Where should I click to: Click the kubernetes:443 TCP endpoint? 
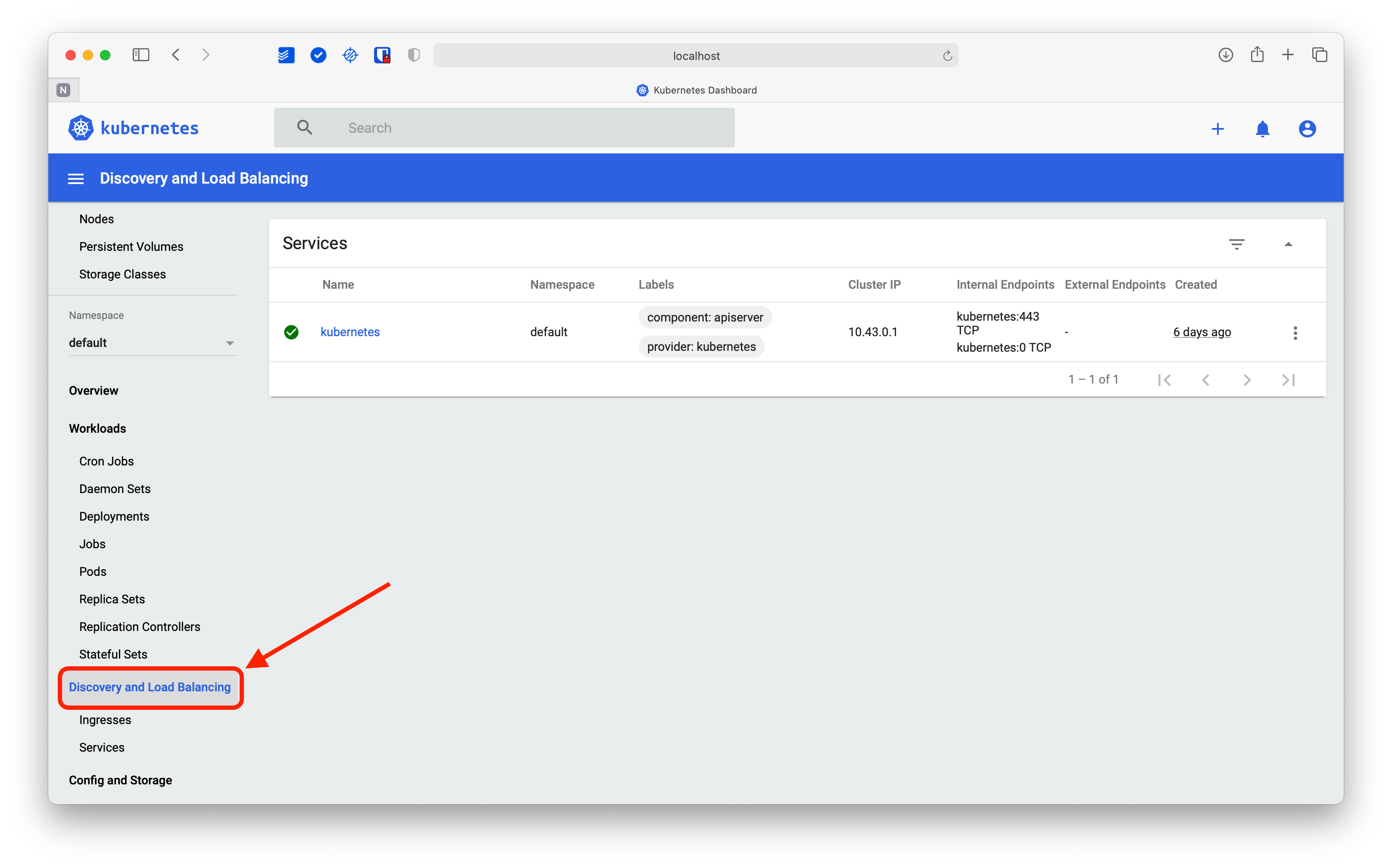(x=998, y=323)
